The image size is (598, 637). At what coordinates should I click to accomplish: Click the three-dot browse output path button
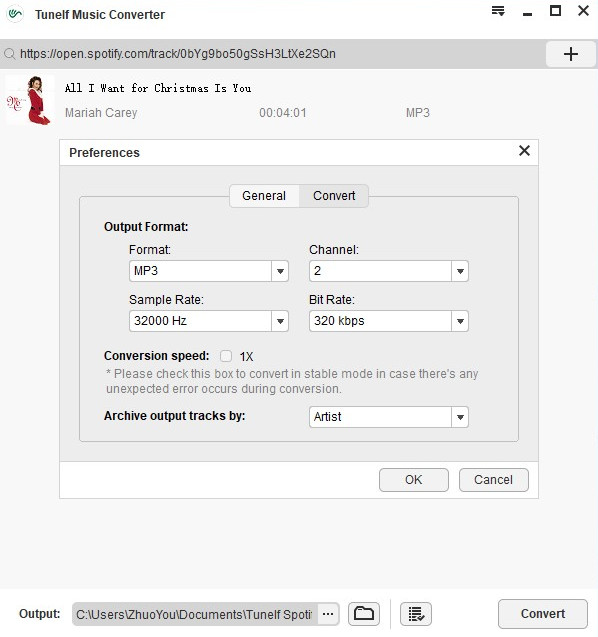tap(328, 614)
